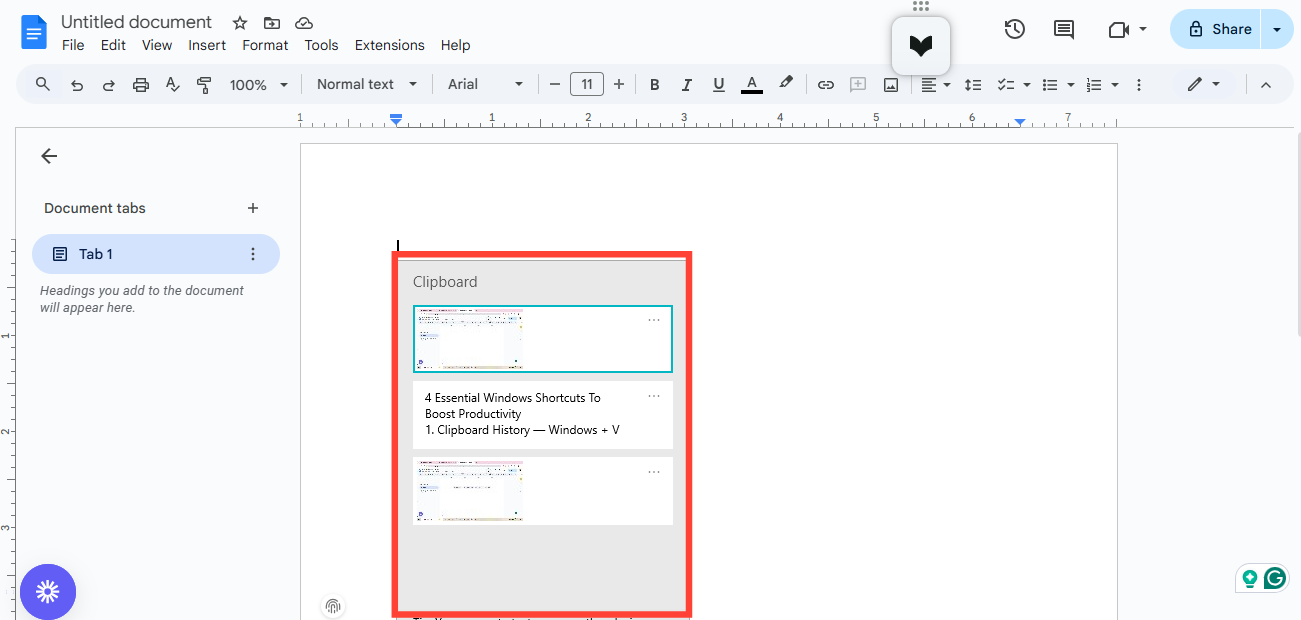Click the floating black book extension icon
Image resolution: width=1301 pixels, height=620 pixels.
coord(921,45)
